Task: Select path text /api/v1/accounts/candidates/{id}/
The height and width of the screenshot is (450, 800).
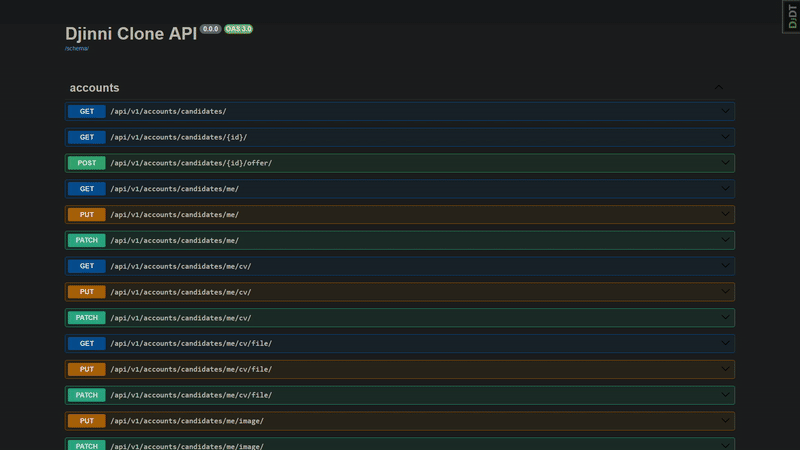Action: pyautogui.click(x=179, y=137)
